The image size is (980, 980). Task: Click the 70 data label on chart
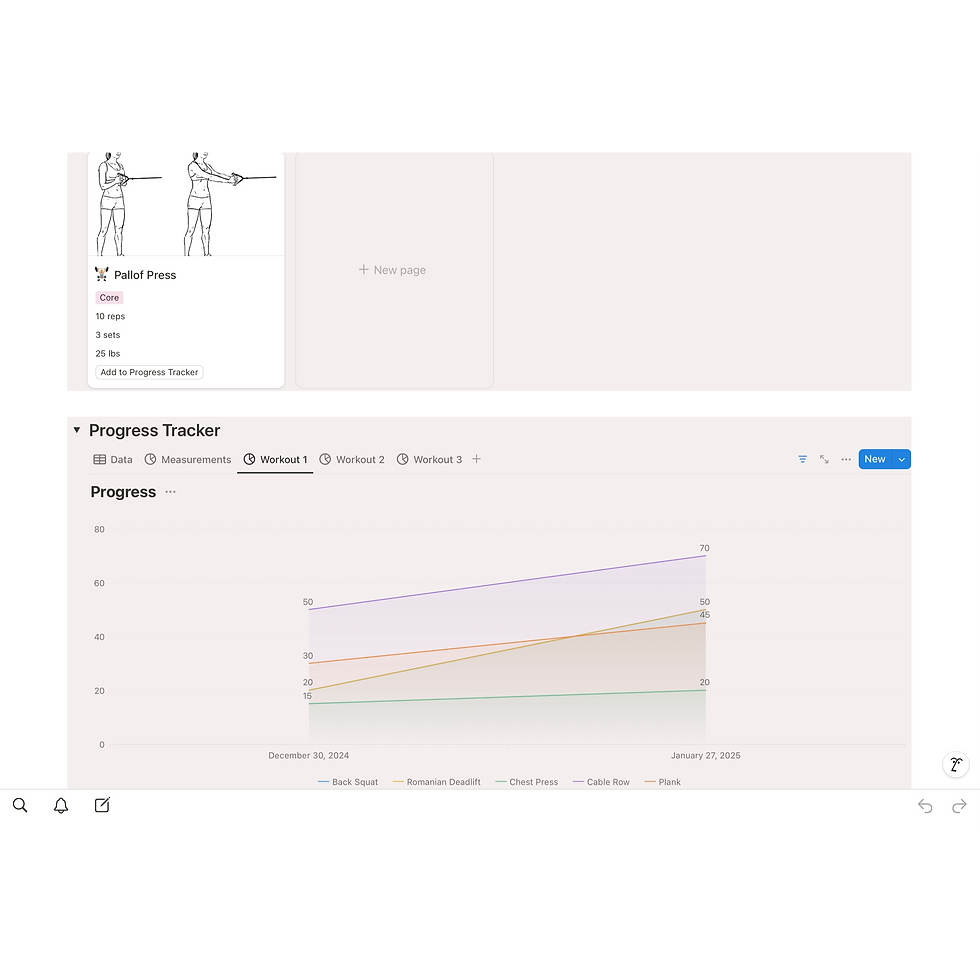click(704, 548)
